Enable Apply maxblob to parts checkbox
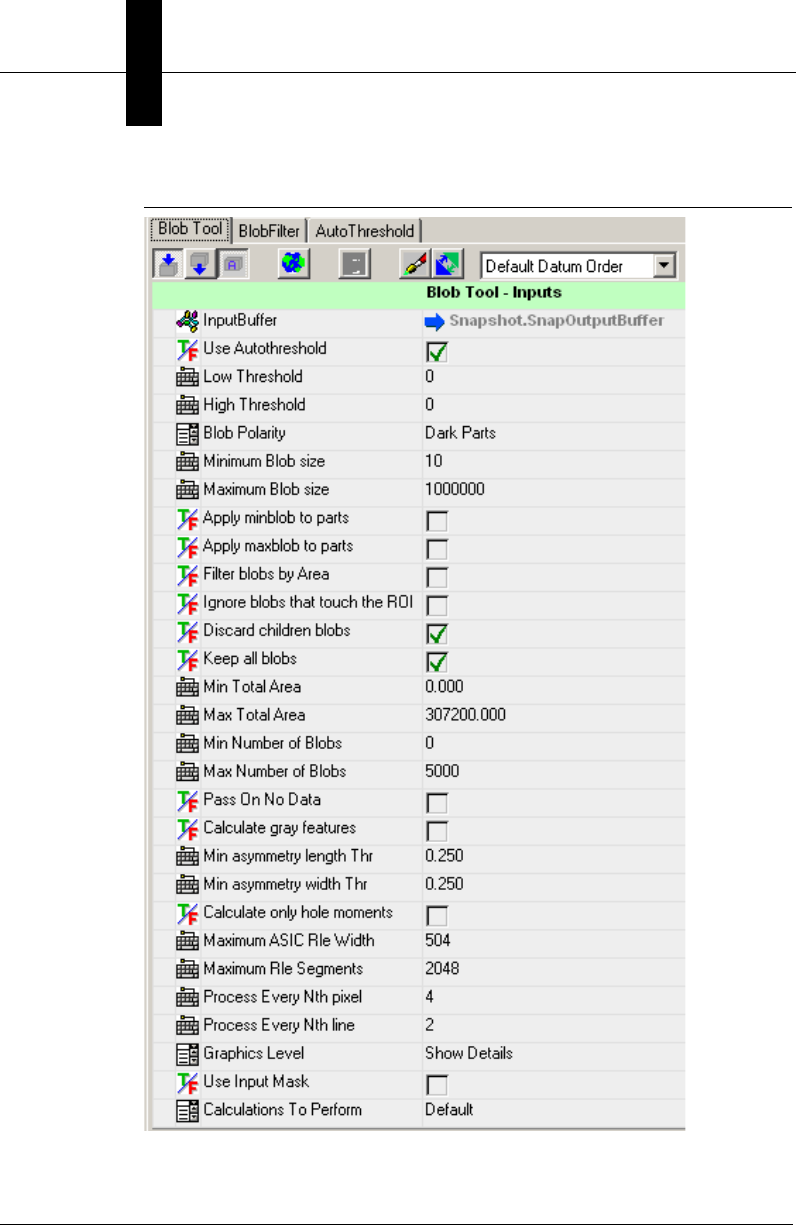Viewport: 796px width, 1225px height. (436, 549)
